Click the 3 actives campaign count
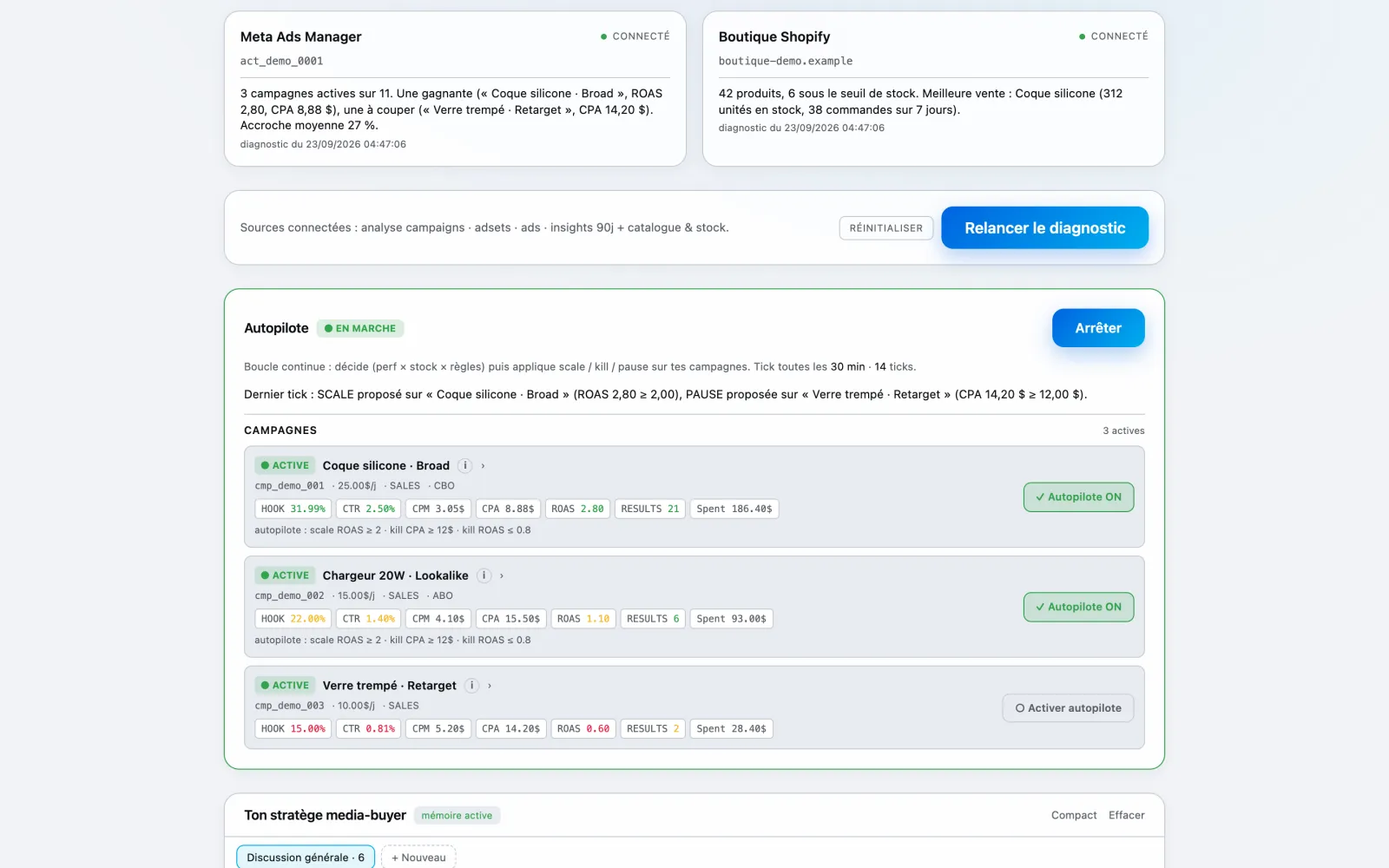1389x868 pixels. [1123, 431]
